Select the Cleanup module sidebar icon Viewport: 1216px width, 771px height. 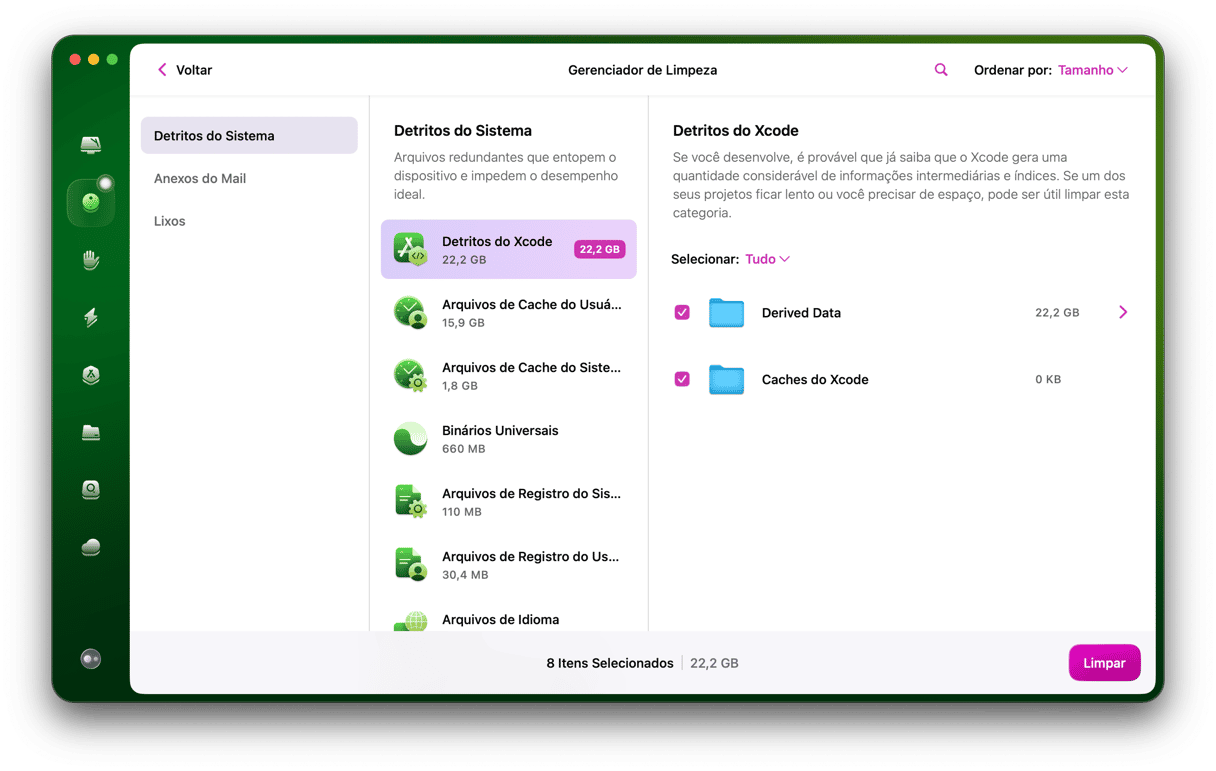(x=91, y=203)
